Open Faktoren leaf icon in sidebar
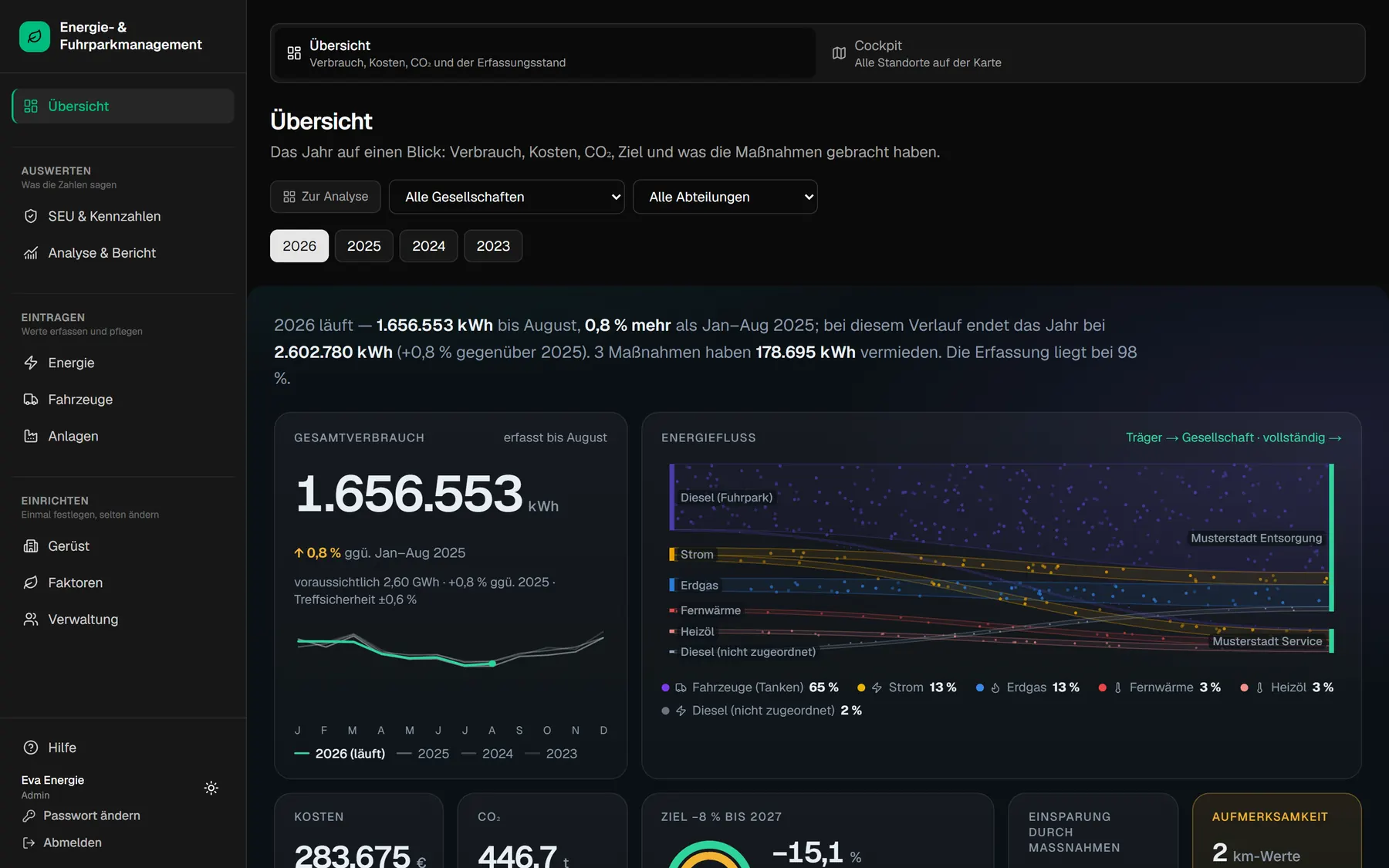 coord(31,583)
